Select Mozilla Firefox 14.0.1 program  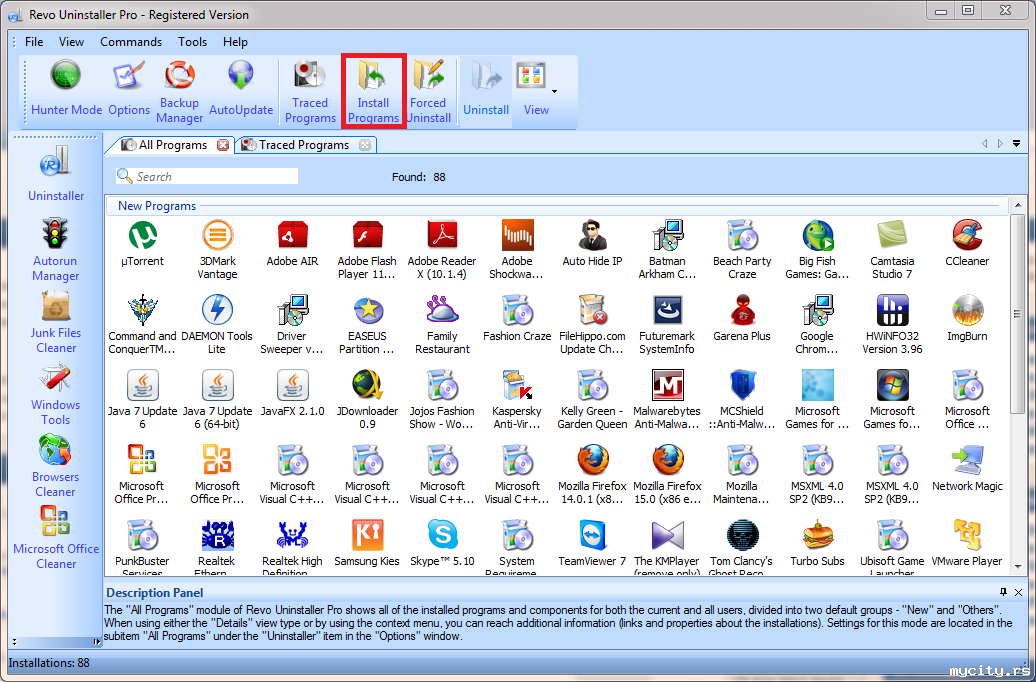592,474
